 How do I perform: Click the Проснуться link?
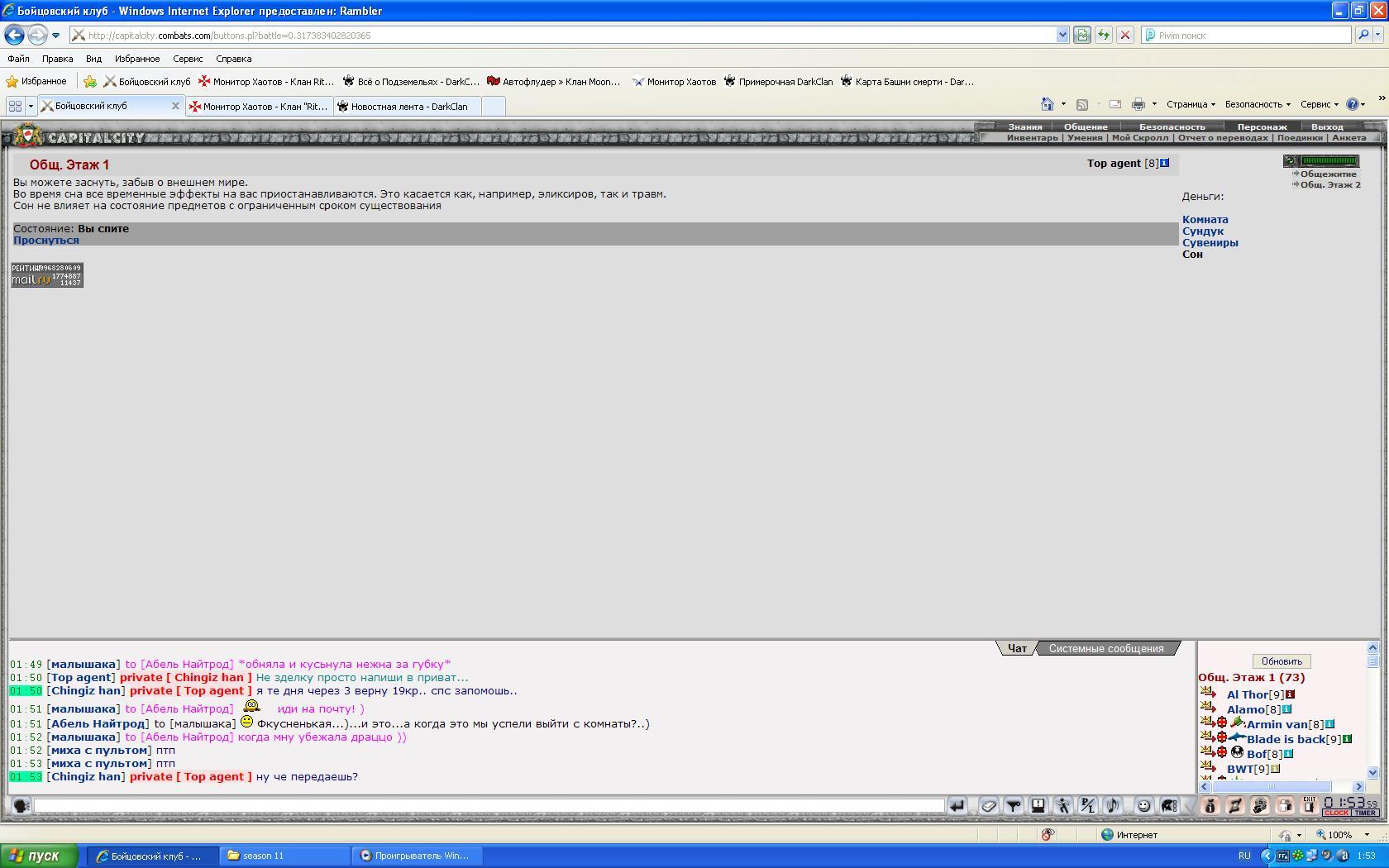46,241
